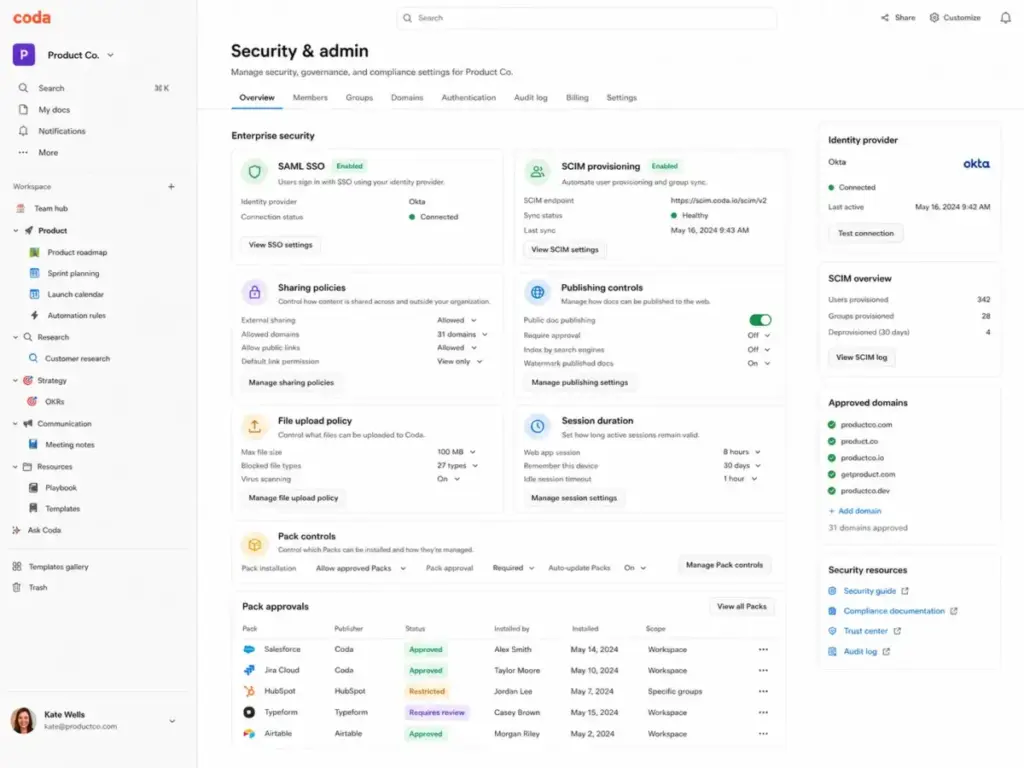Screen dimensions: 1024x768
Task: Open the External sharing Allowed dropdown
Action: pyautogui.click(x=457, y=321)
